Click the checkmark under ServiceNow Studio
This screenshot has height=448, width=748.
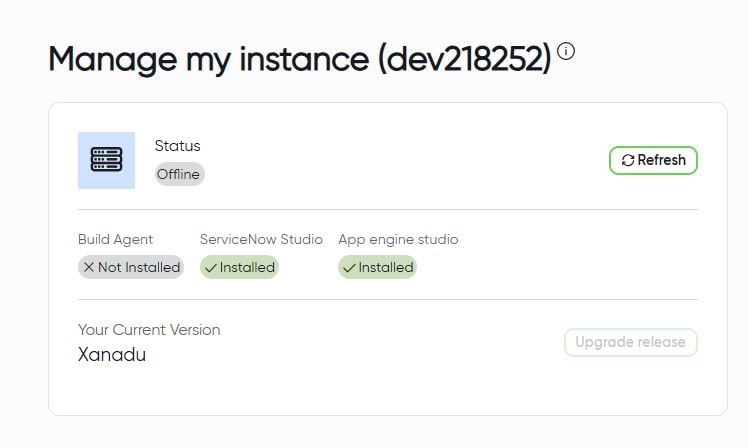pyautogui.click(x=210, y=267)
